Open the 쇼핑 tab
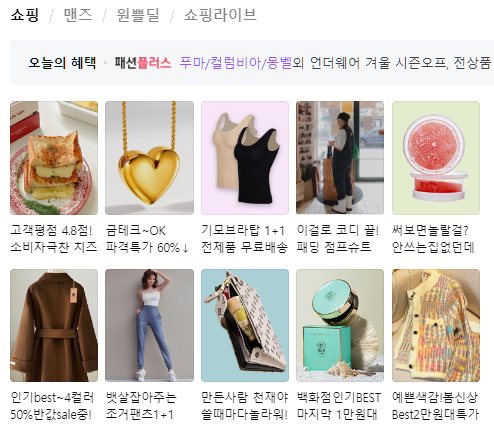Screen dimensions: 494x430 pyautogui.click(x=25, y=15)
